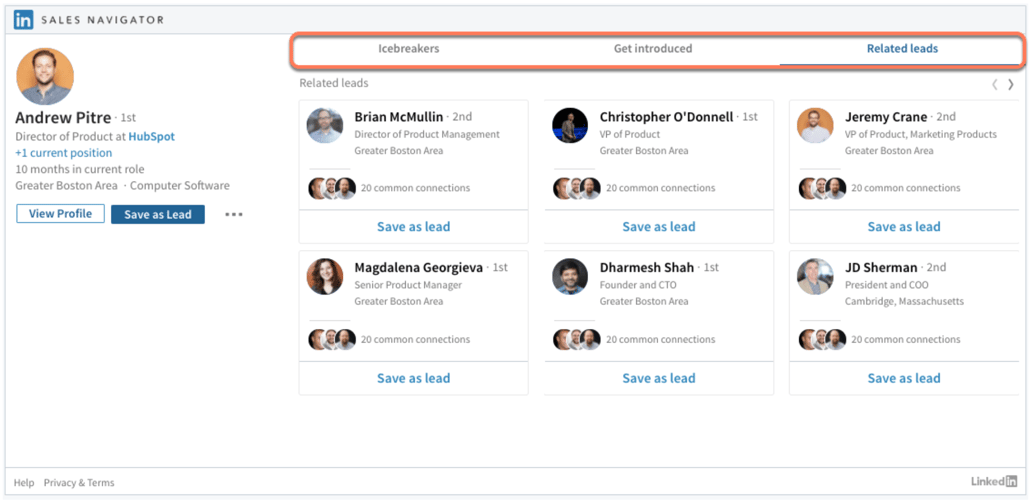Click LinkedIn footer logo

click(994, 481)
